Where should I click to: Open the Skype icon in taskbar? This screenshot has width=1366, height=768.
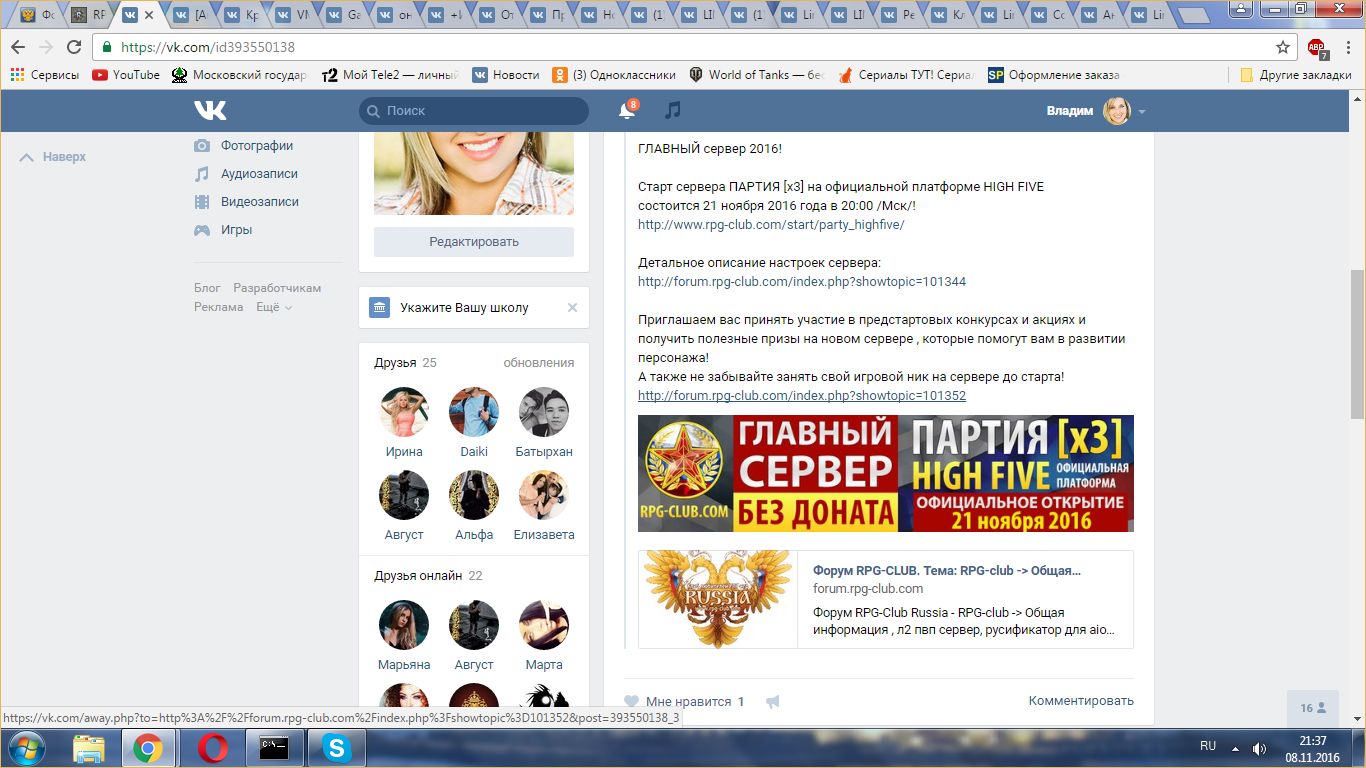(x=337, y=747)
